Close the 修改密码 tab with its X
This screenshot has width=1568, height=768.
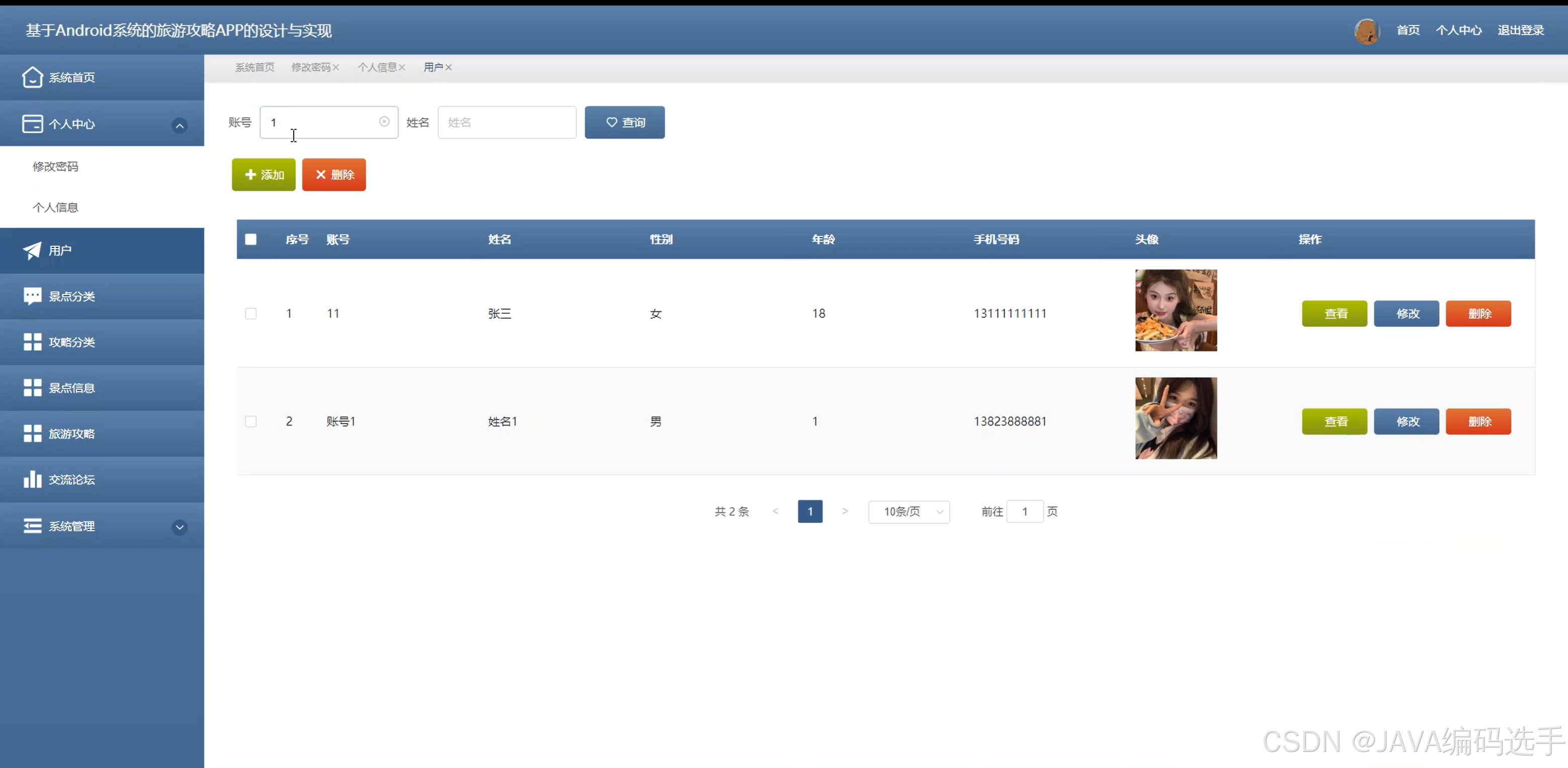[x=336, y=67]
